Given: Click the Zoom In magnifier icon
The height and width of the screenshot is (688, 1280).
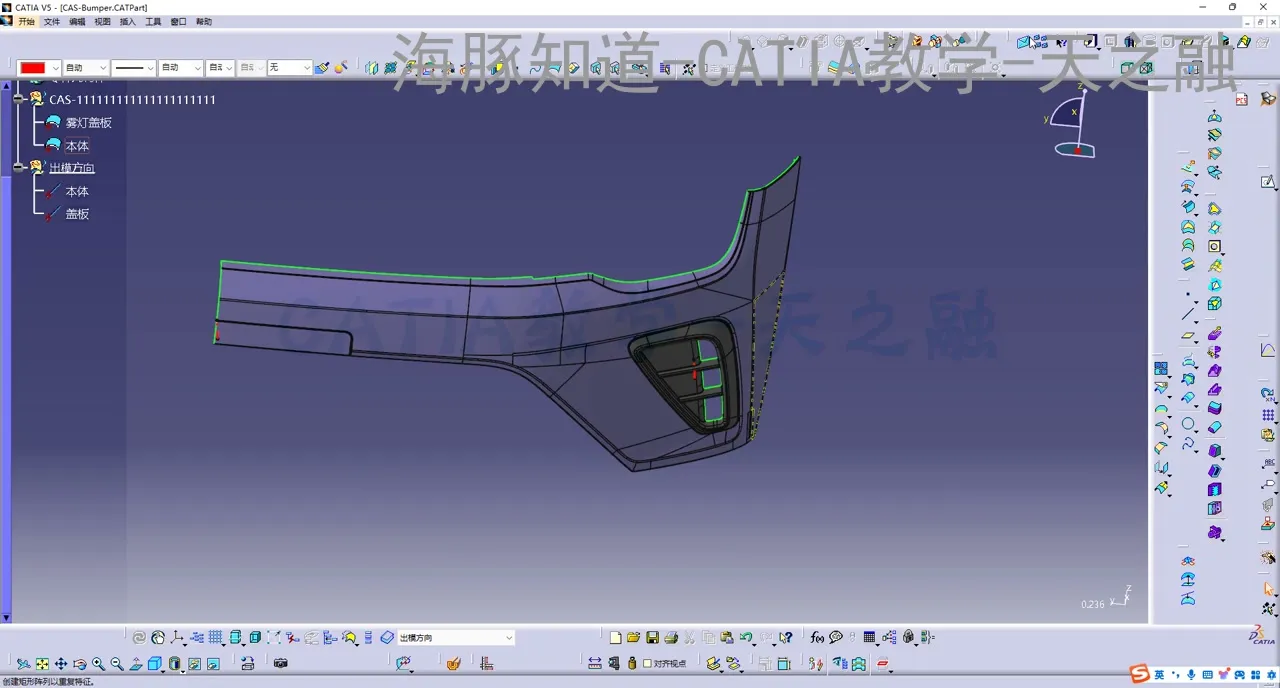Looking at the screenshot, I should pos(98,664).
